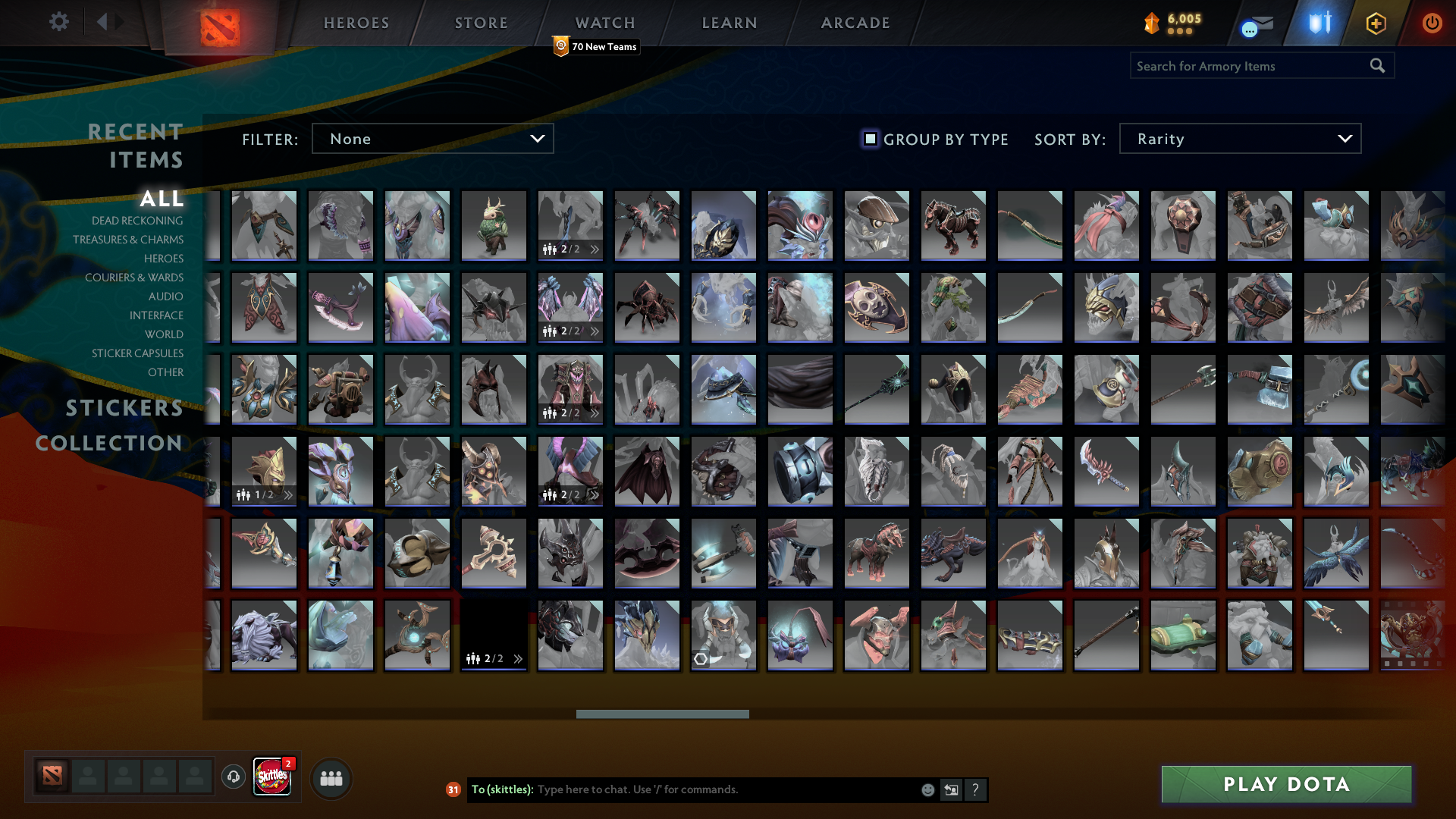Open the WATCH section

(x=604, y=23)
